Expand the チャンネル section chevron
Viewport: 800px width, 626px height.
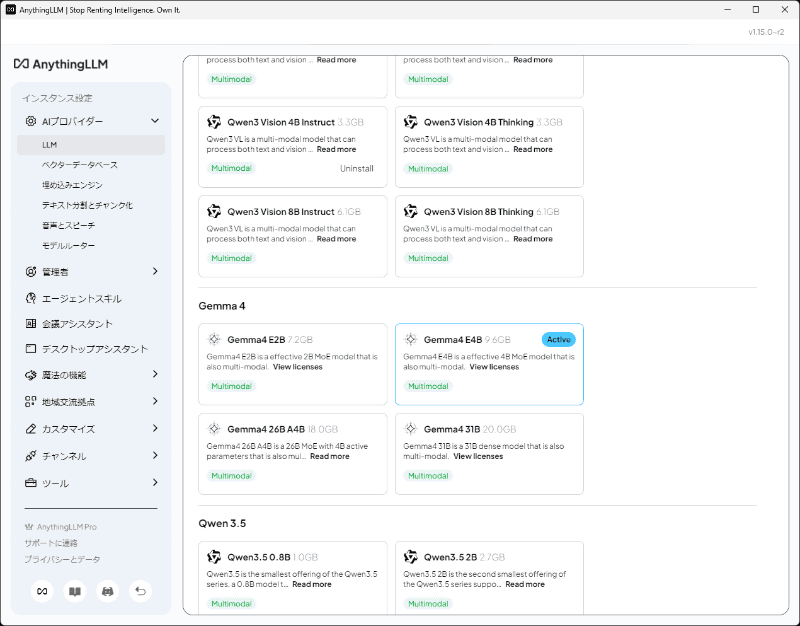click(x=155, y=456)
